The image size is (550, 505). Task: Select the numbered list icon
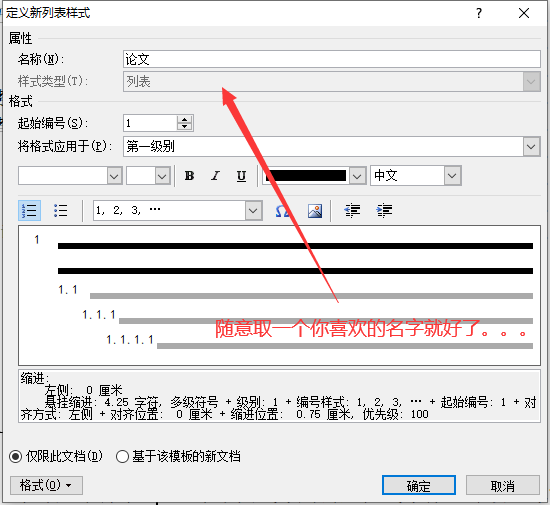(x=29, y=210)
